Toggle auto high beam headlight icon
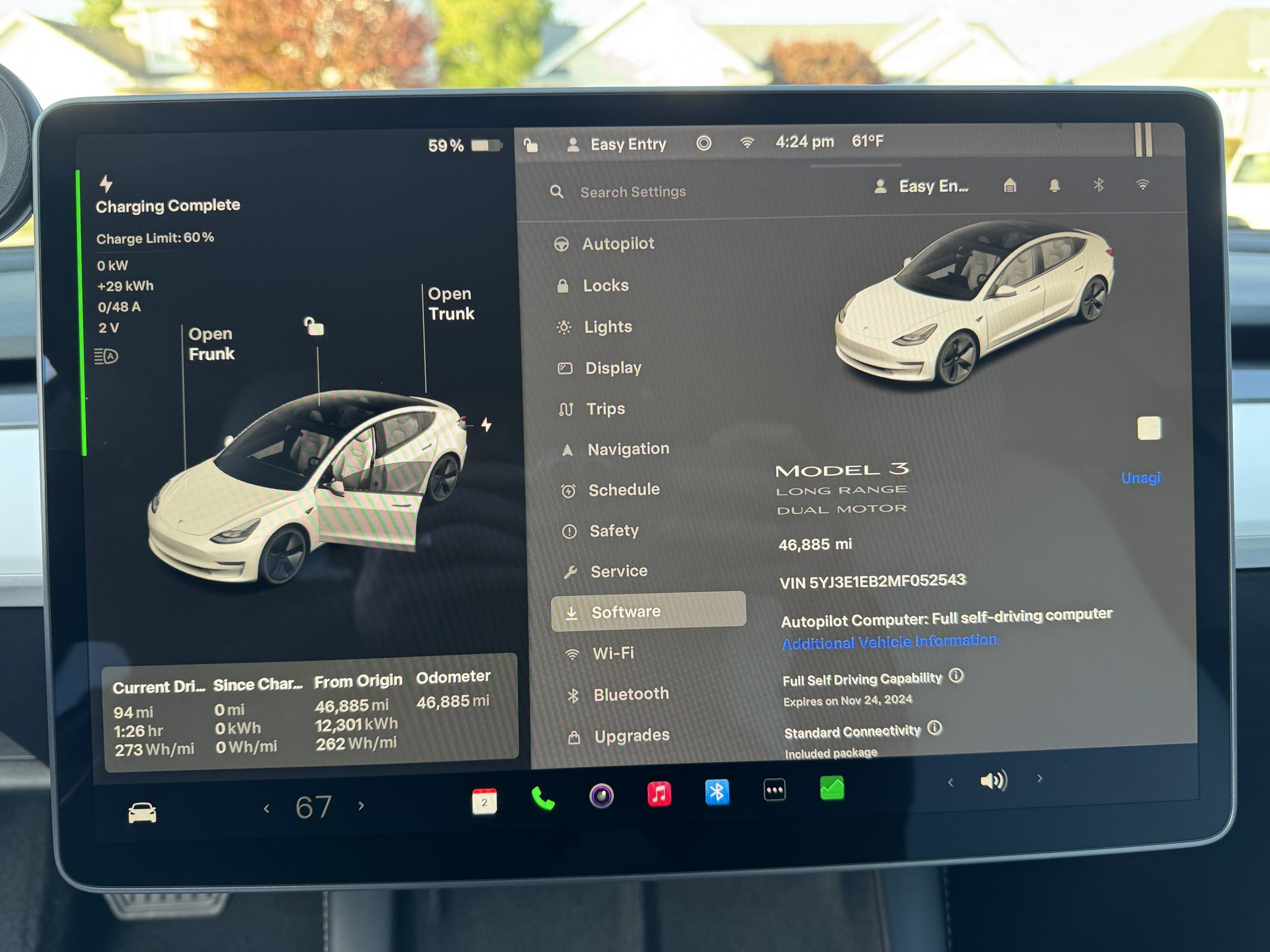Screen dimensions: 1270x952 106,357
